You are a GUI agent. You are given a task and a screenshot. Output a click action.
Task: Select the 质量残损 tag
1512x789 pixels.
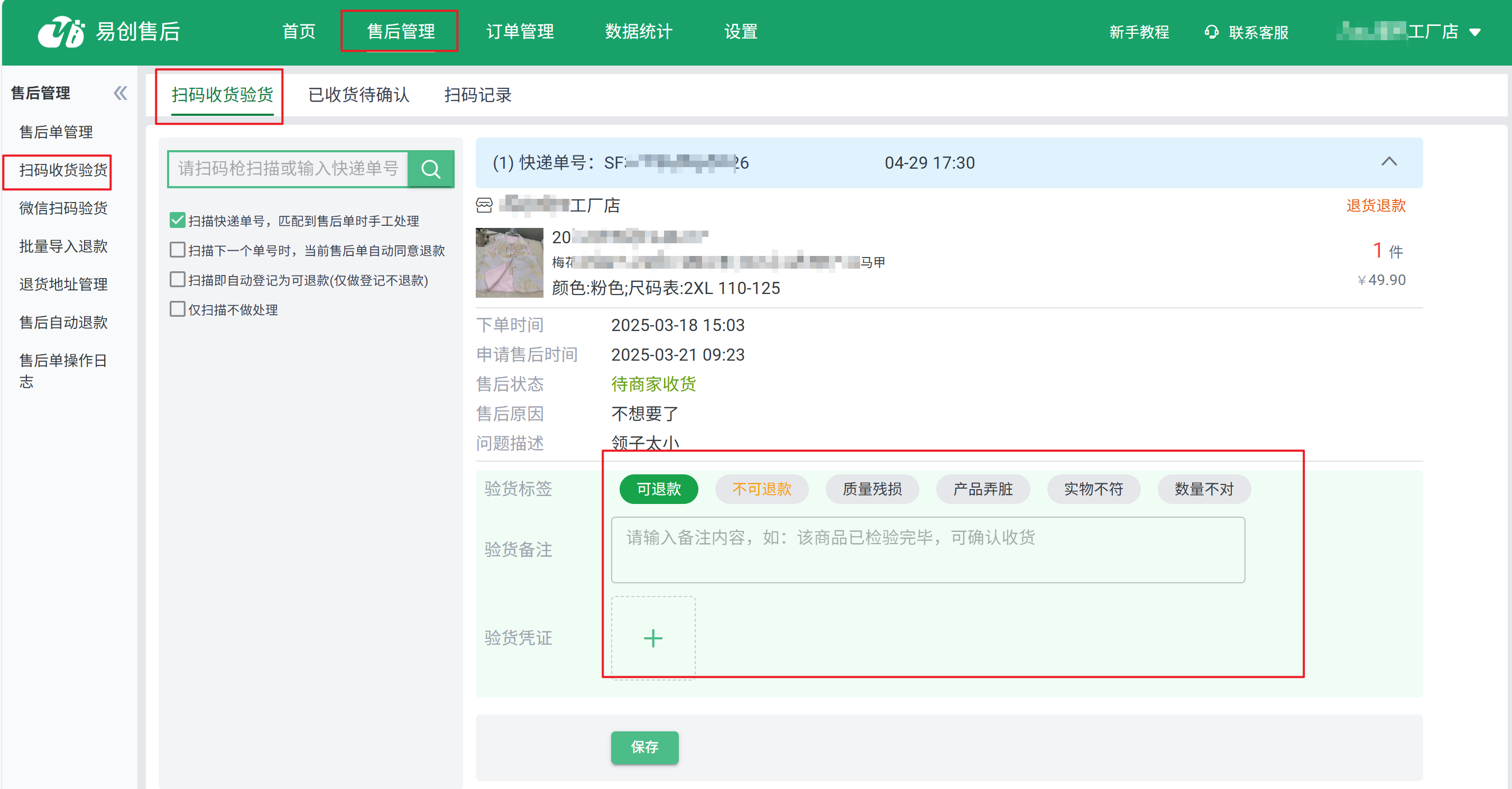coord(872,489)
